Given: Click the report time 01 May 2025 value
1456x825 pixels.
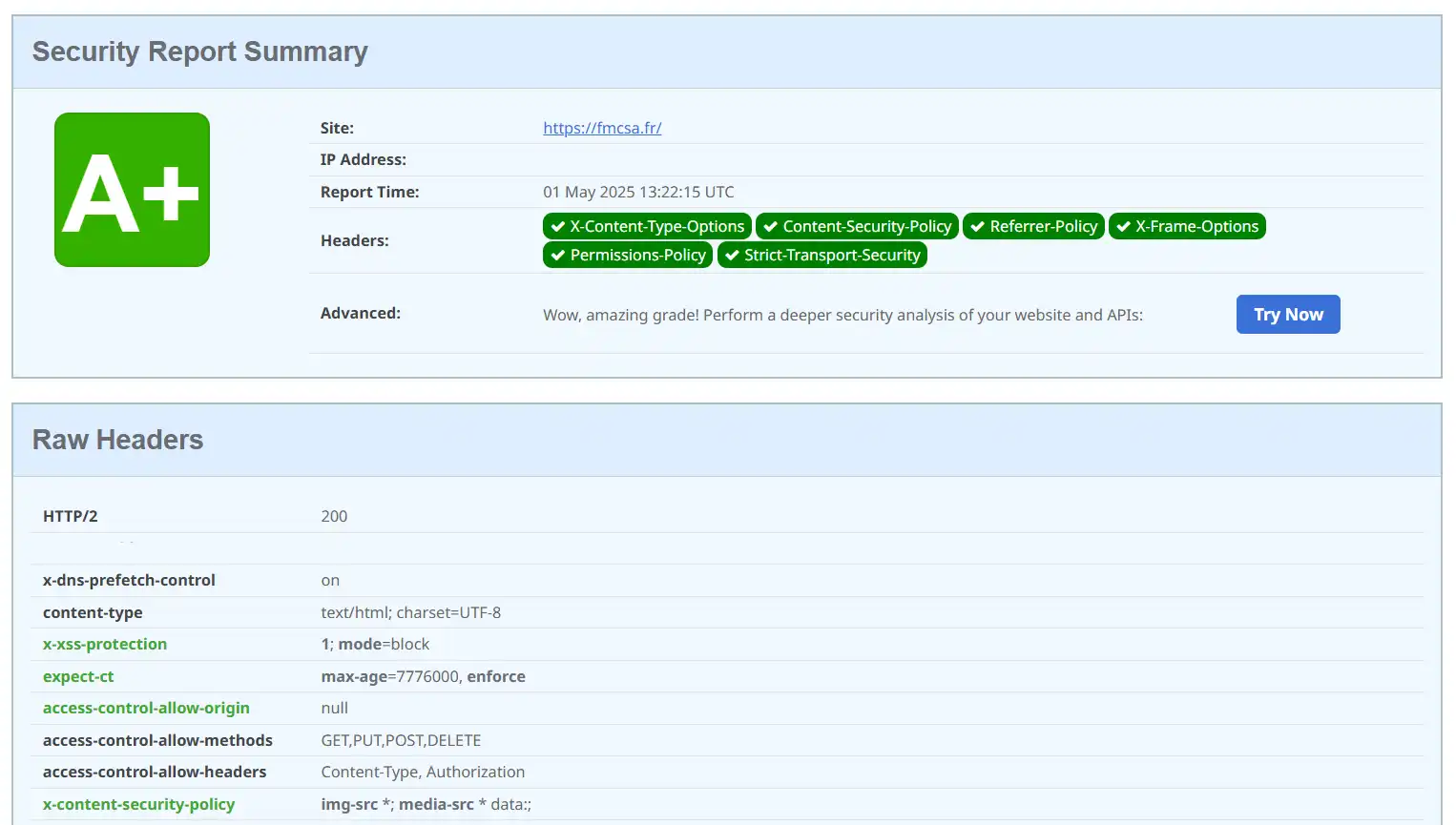Looking at the screenshot, I should [x=638, y=192].
